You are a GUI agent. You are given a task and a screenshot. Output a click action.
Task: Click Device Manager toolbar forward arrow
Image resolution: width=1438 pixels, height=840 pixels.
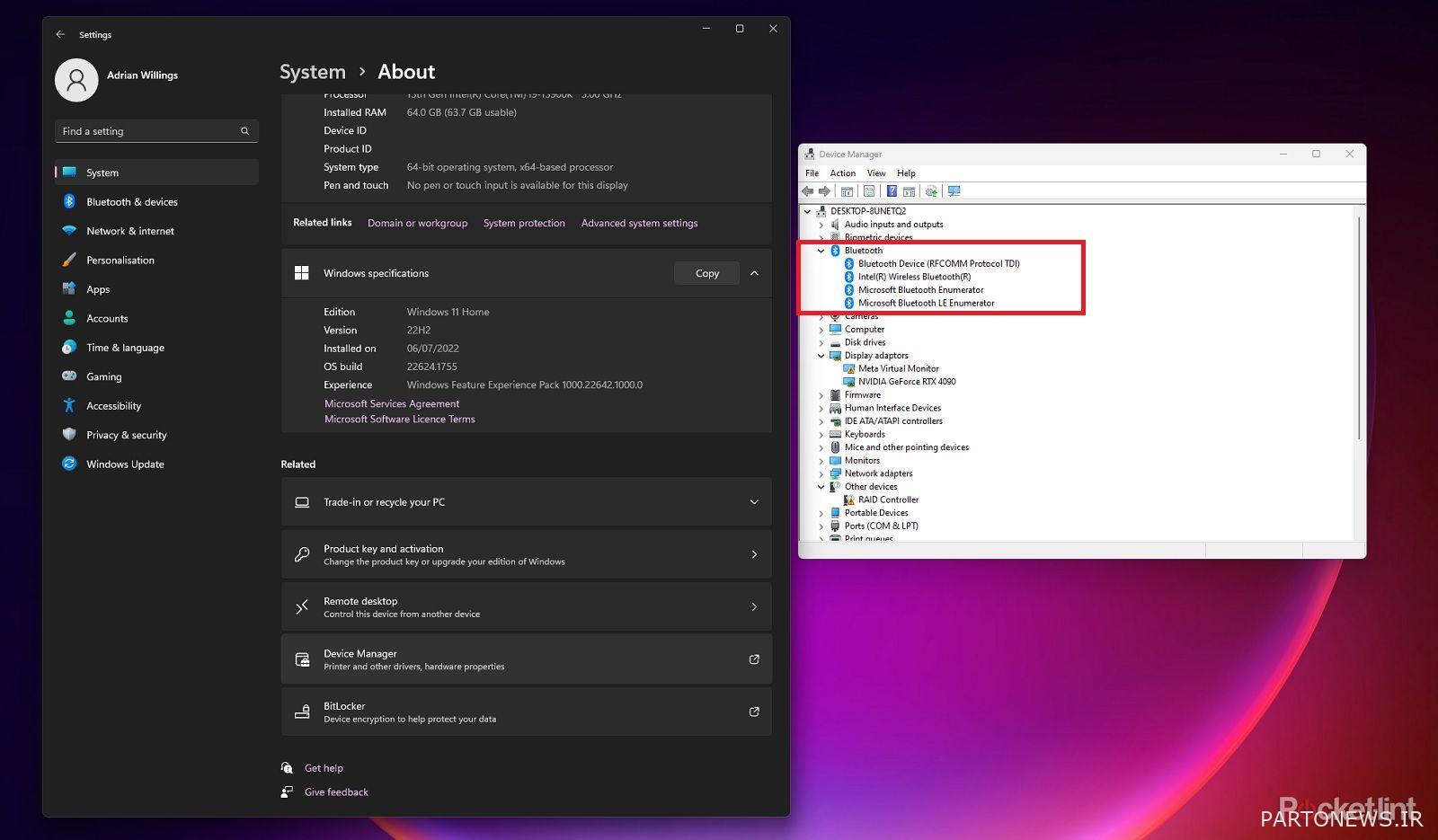[824, 191]
